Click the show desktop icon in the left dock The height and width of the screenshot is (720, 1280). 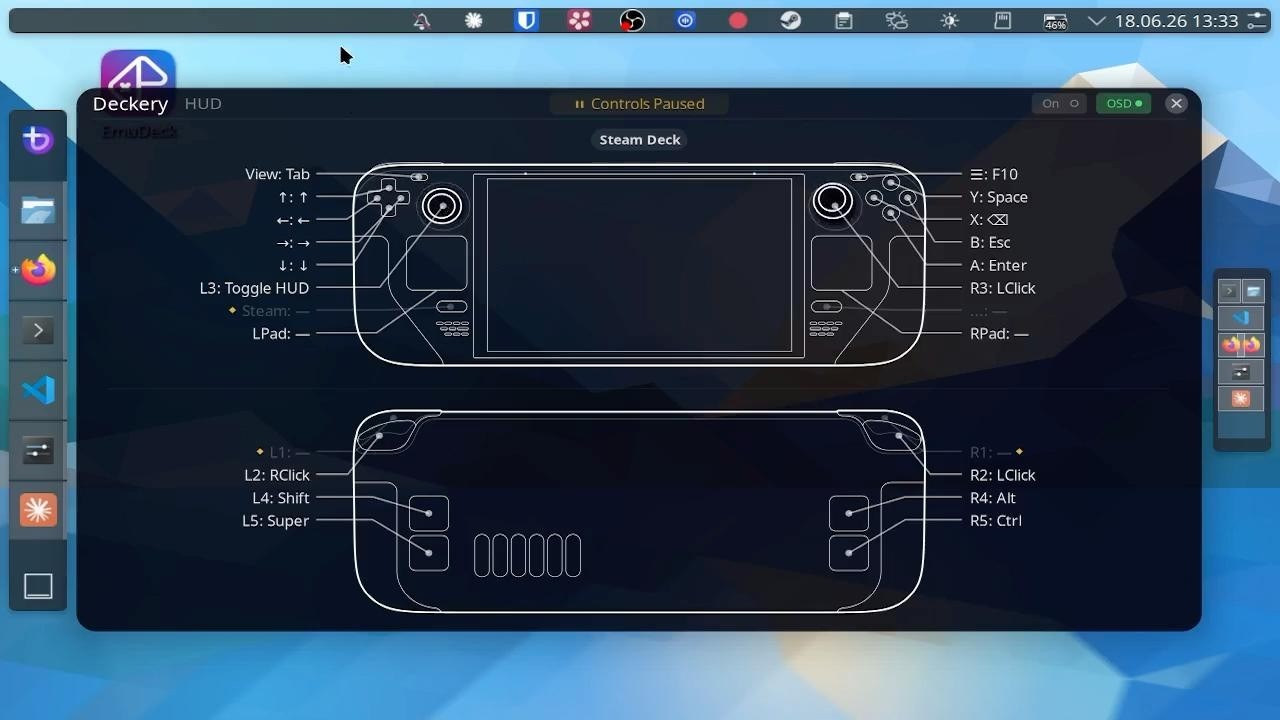click(x=38, y=586)
